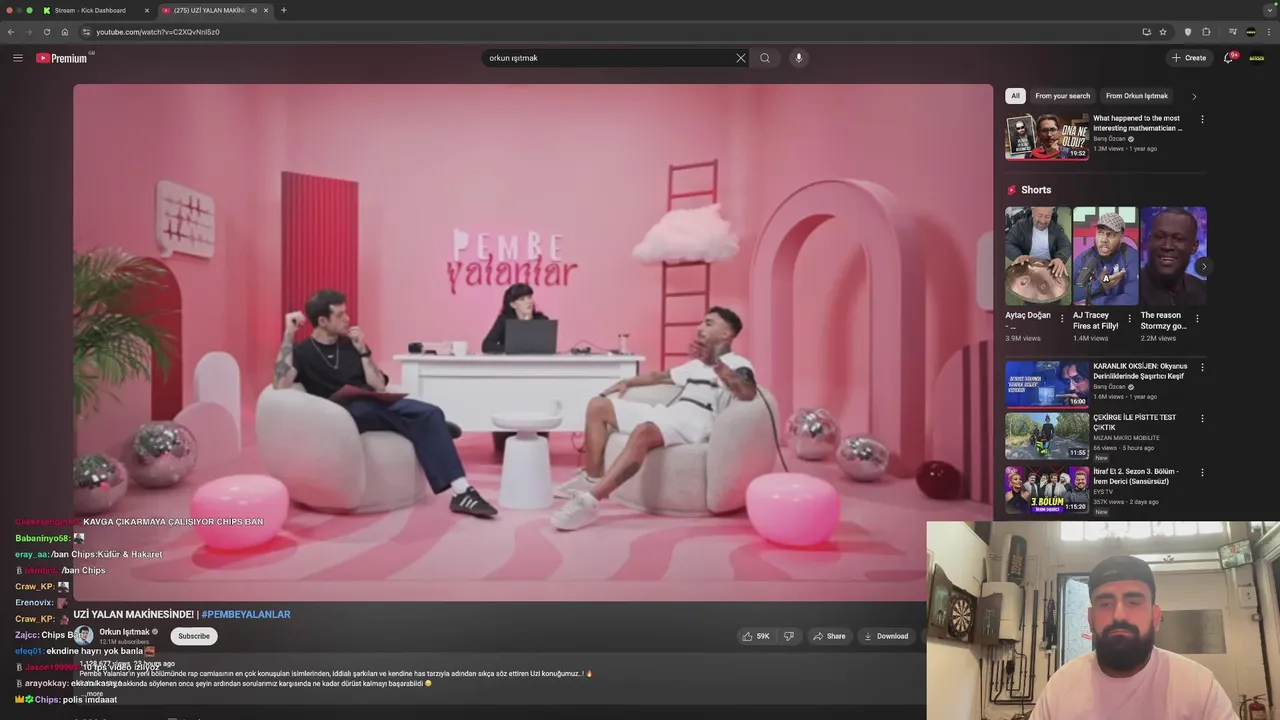Like the video with 59K thumbs up
The width and height of the screenshot is (1280, 720).
(x=756, y=636)
